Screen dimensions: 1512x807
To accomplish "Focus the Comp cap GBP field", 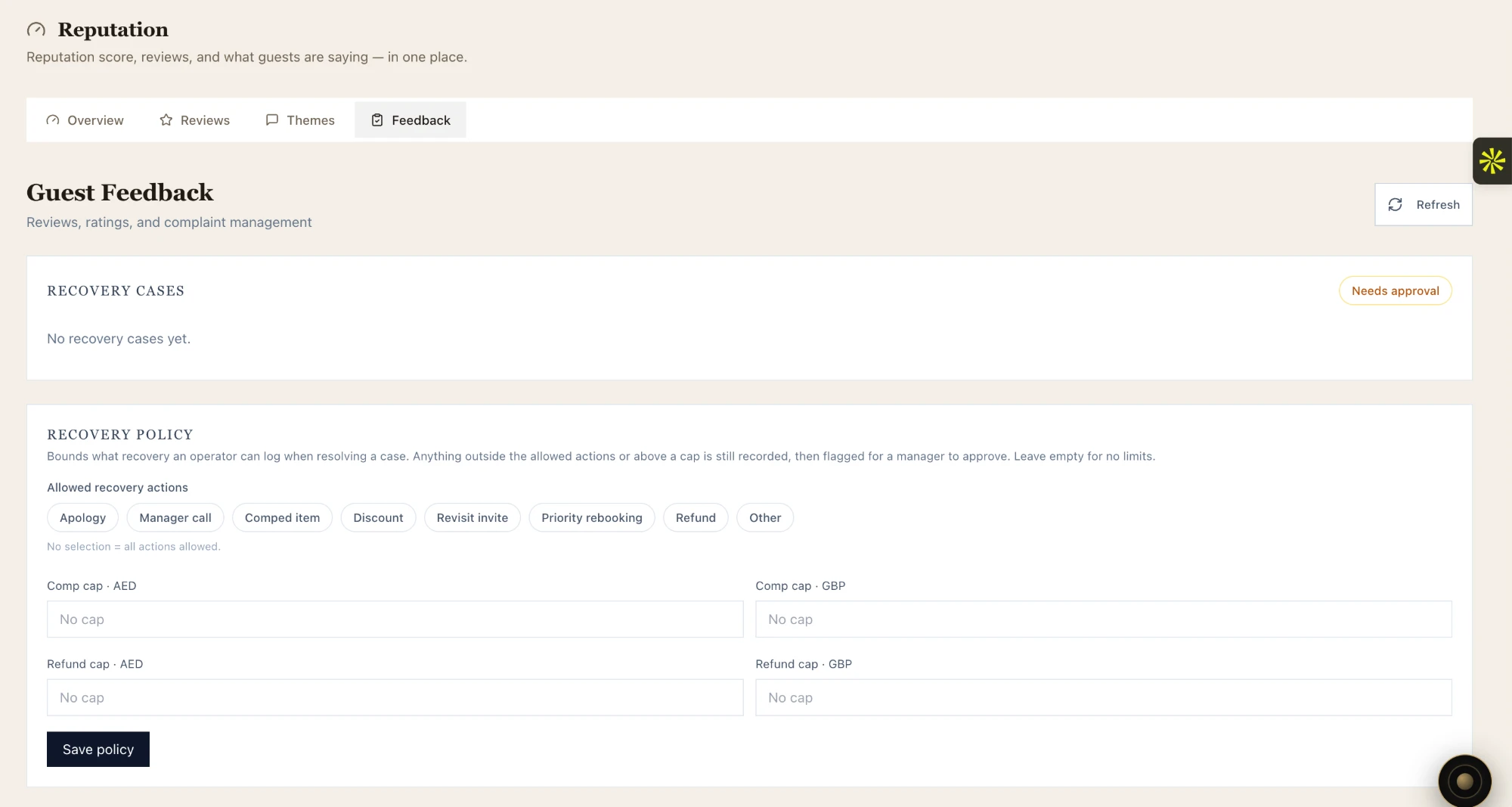I will 1104,619.
